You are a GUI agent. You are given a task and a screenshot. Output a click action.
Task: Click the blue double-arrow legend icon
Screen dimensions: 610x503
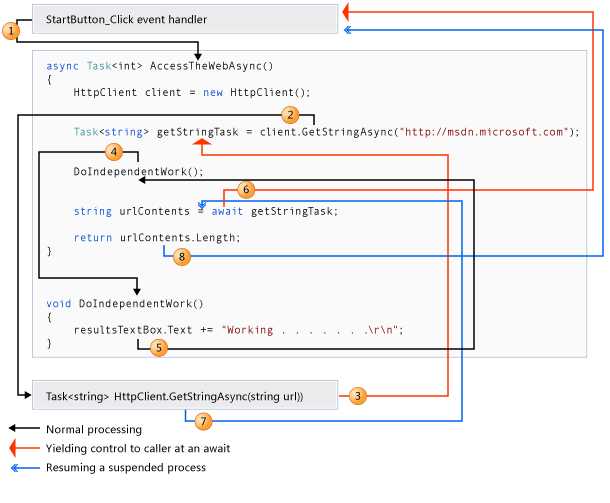coord(25,468)
